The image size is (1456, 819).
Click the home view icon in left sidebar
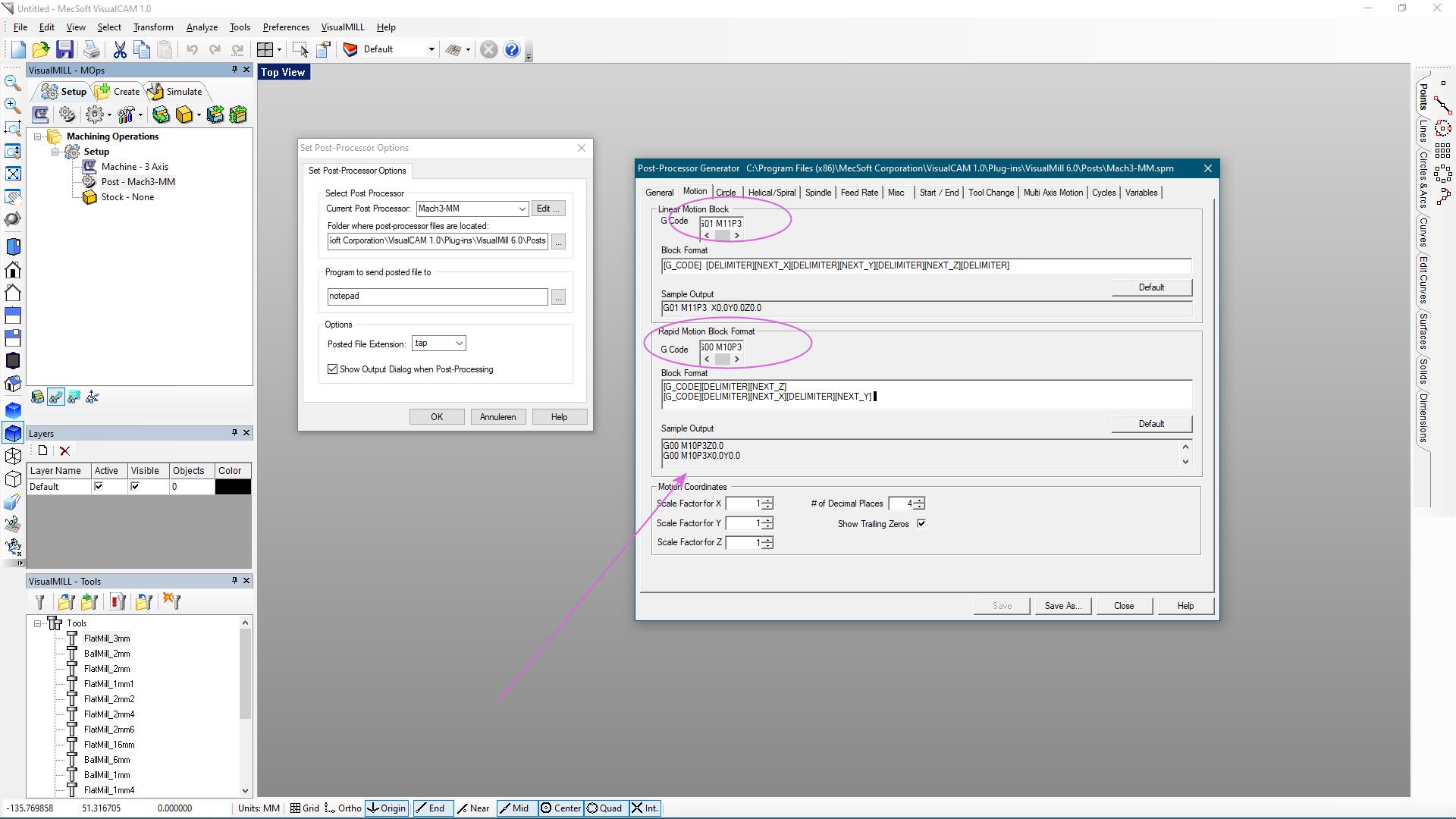click(x=12, y=270)
